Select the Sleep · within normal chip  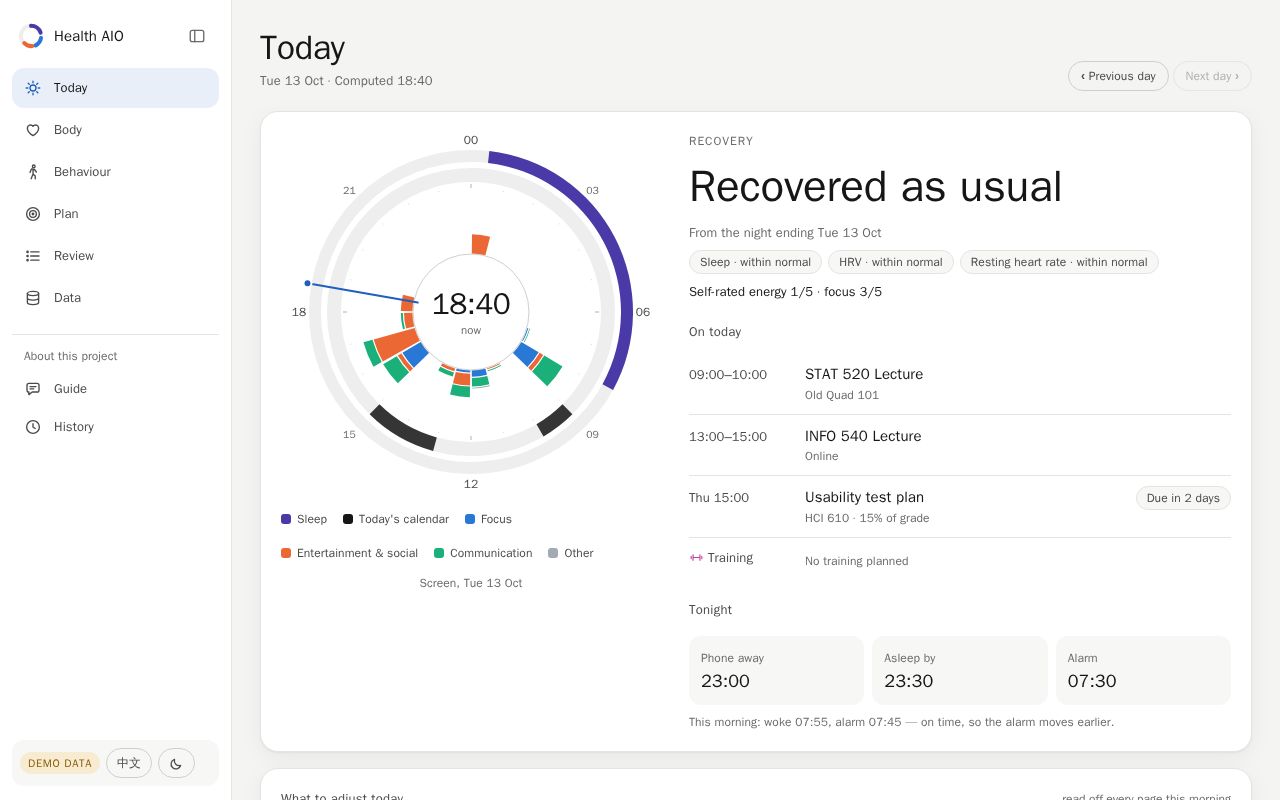(x=755, y=262)
